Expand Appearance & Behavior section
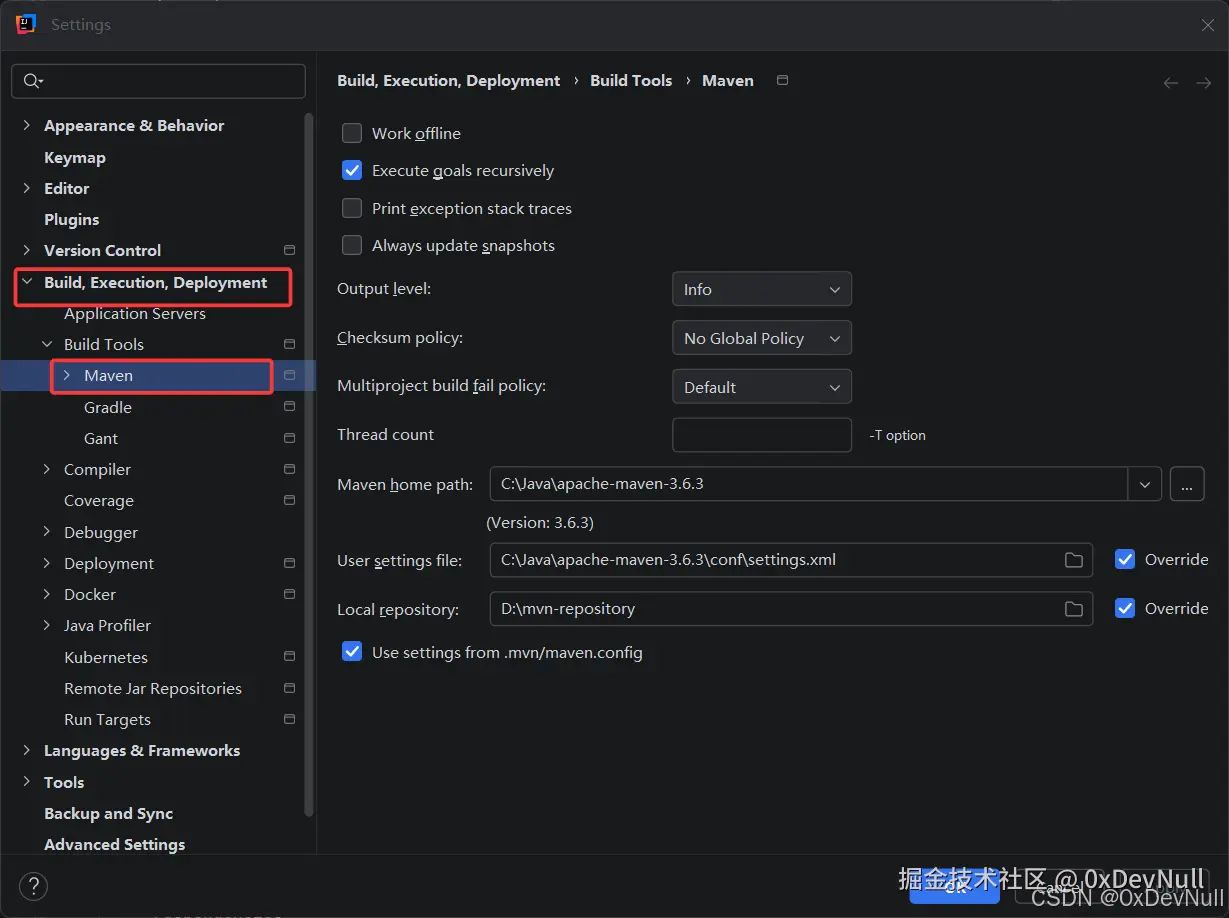Screen dimensions: 1229x918 (27, 125)
